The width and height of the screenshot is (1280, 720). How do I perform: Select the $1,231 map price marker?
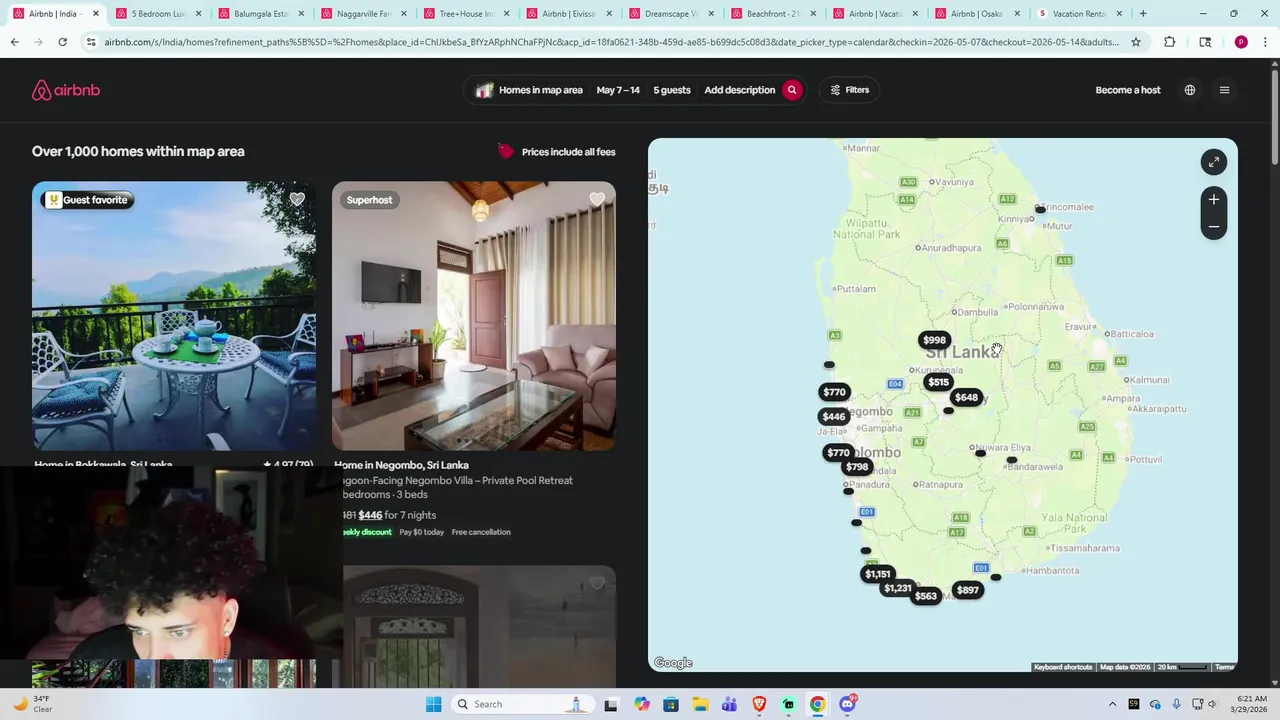click(897, 588)
